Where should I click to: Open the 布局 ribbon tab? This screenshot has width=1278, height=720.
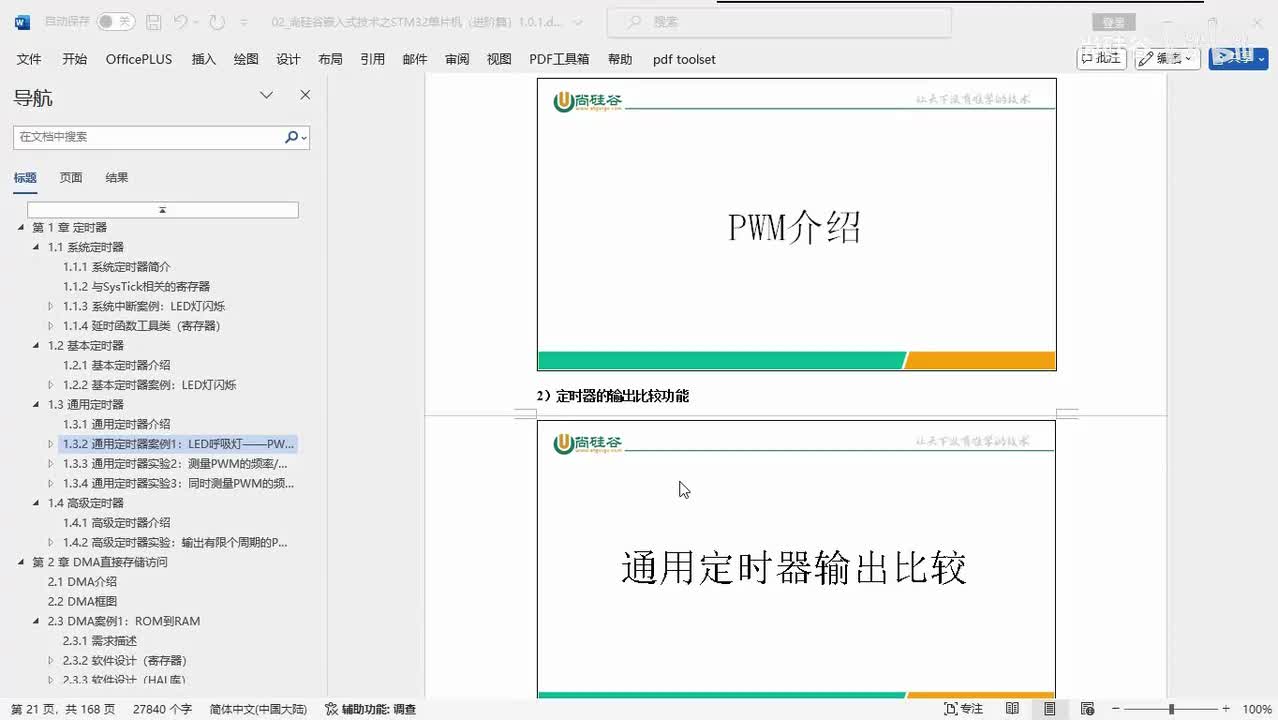click(x=330, y=59)
